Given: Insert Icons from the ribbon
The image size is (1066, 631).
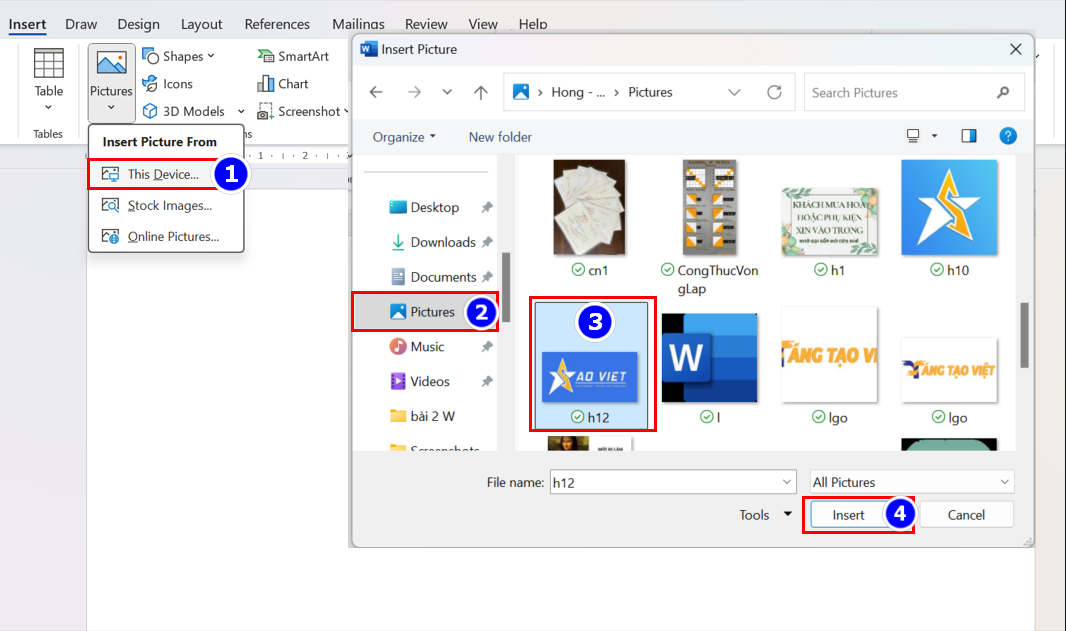Looking at the screenshot, I should point(167,84).
